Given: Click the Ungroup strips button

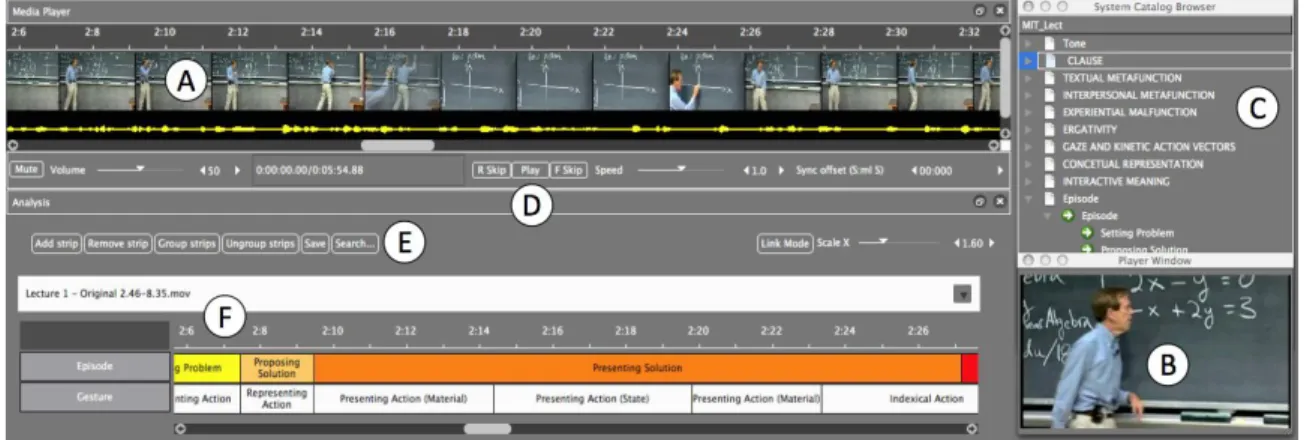Looking at the screenshot, I should (x=260, y=243).
